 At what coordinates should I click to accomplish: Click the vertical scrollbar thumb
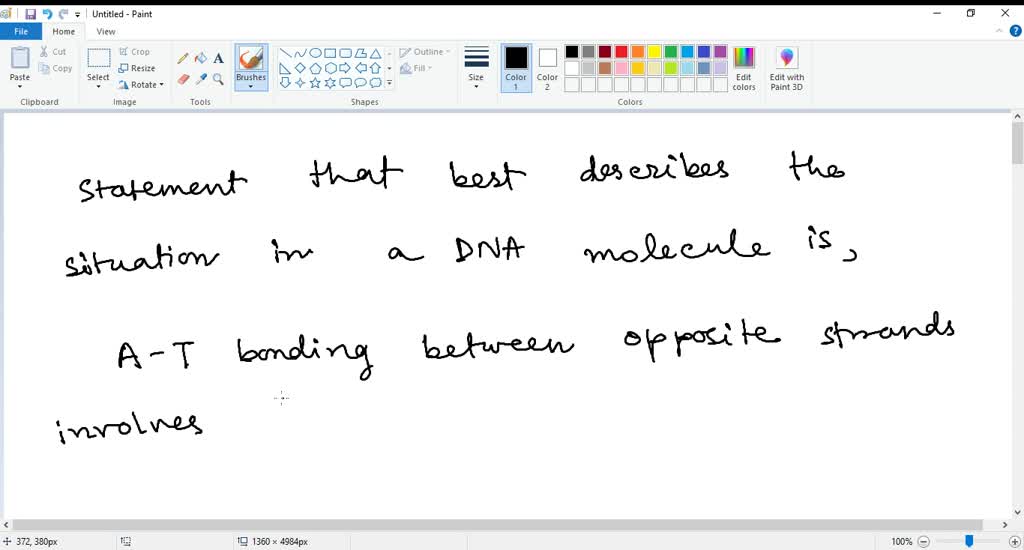[1017, 143]
